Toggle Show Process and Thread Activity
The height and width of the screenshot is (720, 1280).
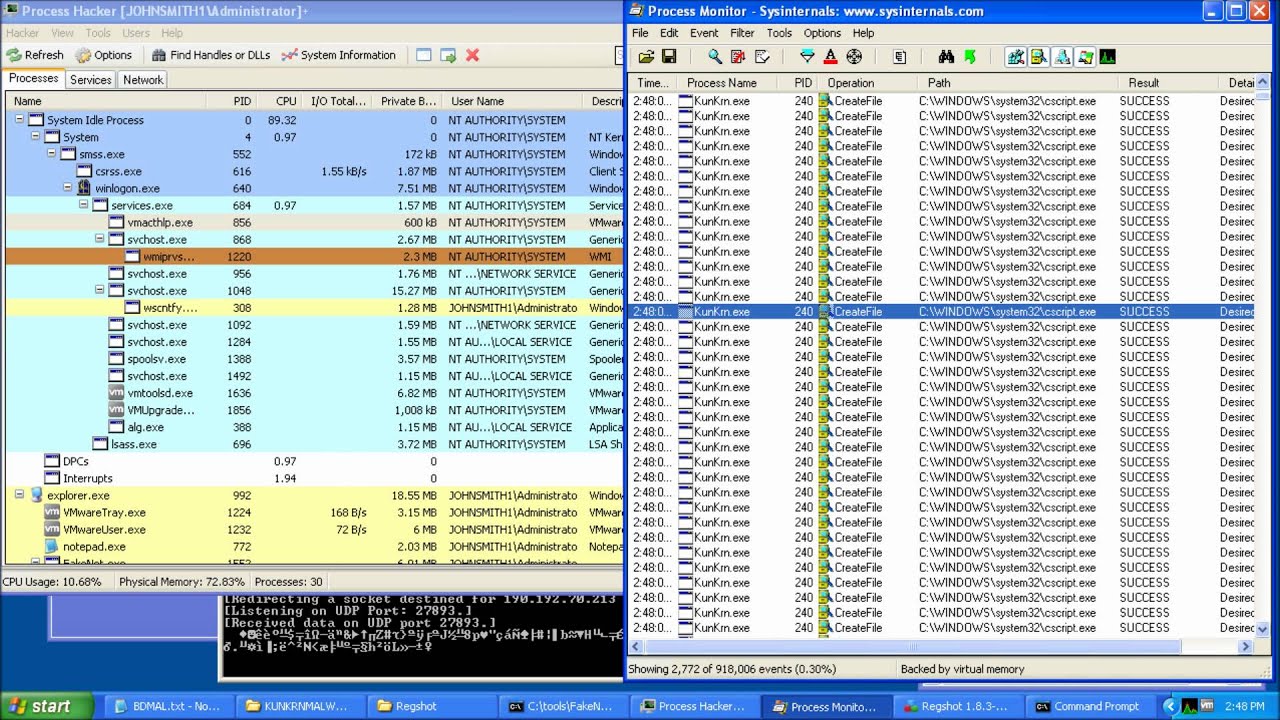(x=1085, y=57)
